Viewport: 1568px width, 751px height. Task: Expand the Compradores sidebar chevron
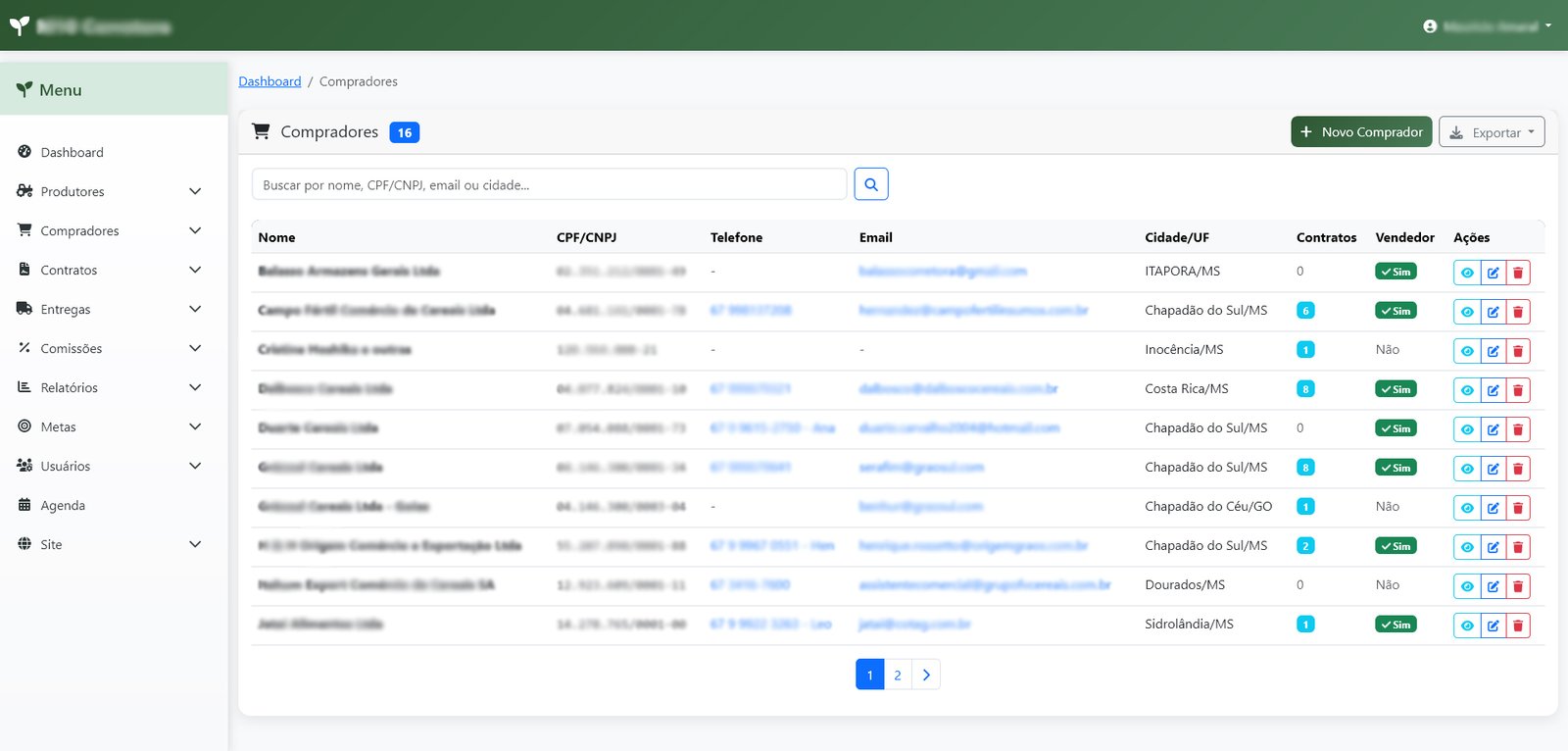(x=195, y=230)
